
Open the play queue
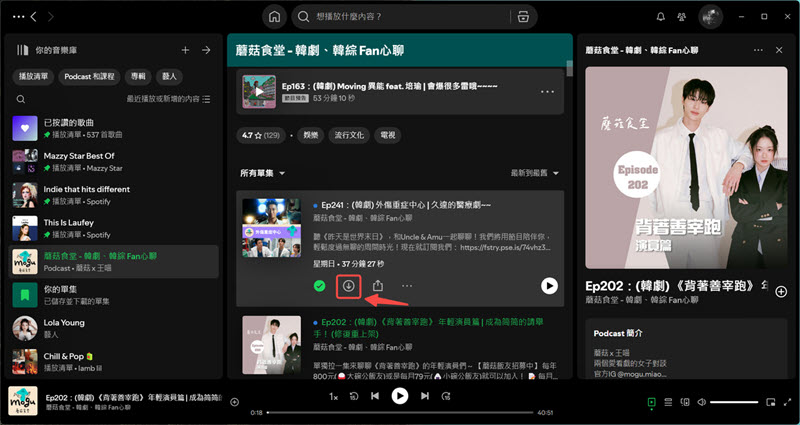tap(668, 402)
